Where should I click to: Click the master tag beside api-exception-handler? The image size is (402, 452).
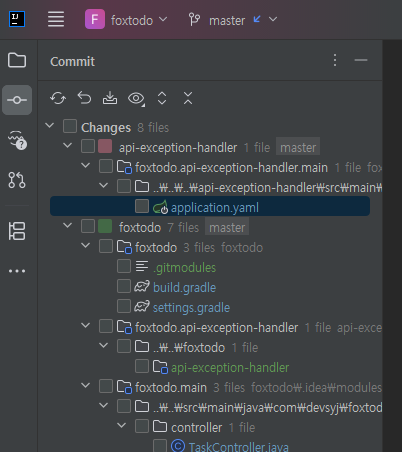(298, 147)
